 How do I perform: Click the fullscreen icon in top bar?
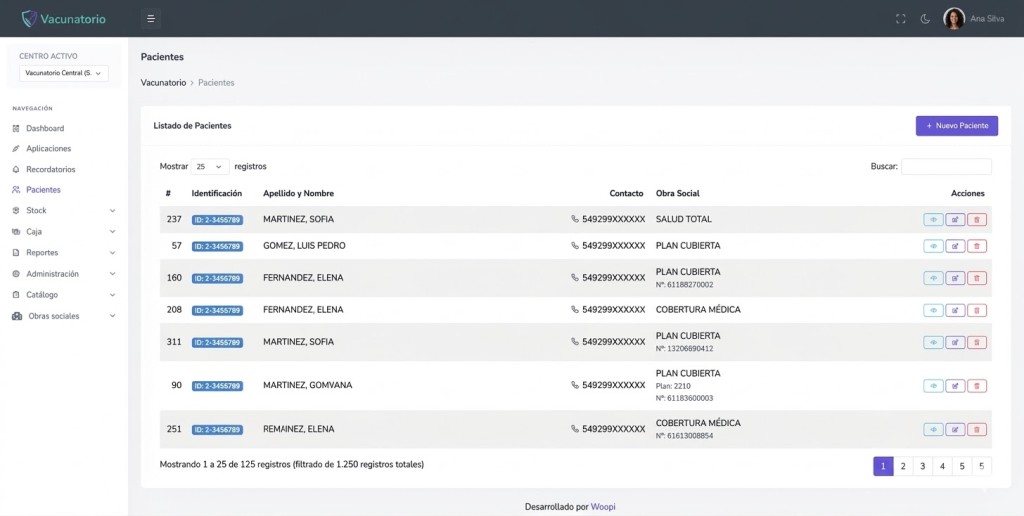pos(900,19)
